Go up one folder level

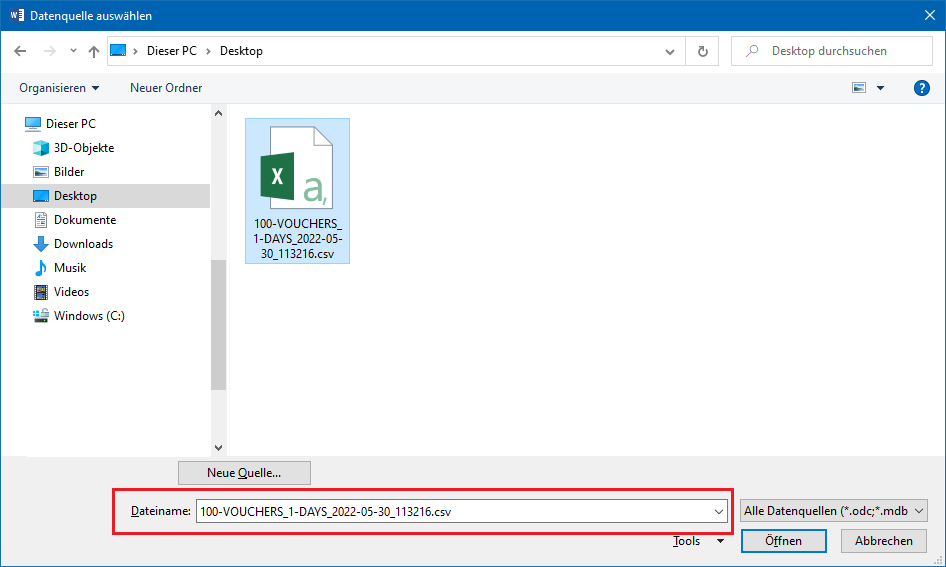pyautogui.click(x=93, y=51)
